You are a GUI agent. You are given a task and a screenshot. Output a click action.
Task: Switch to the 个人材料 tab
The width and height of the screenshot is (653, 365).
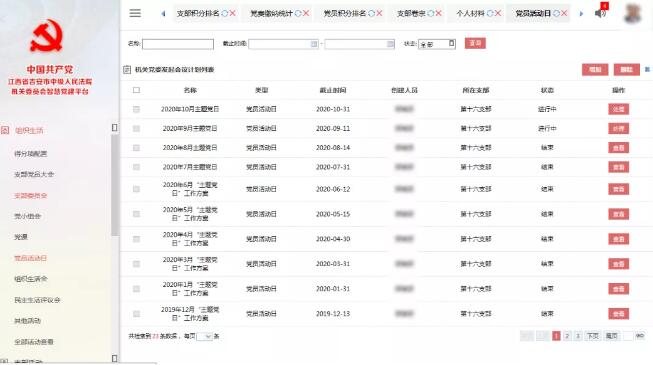pos(470,13)
